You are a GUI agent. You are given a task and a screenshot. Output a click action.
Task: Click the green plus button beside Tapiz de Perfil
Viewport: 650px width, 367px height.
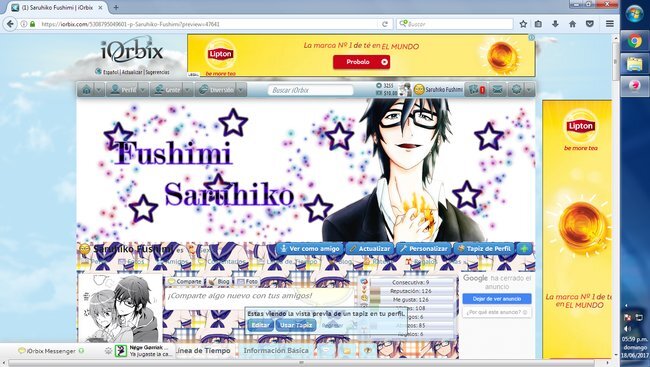[524, 249]
